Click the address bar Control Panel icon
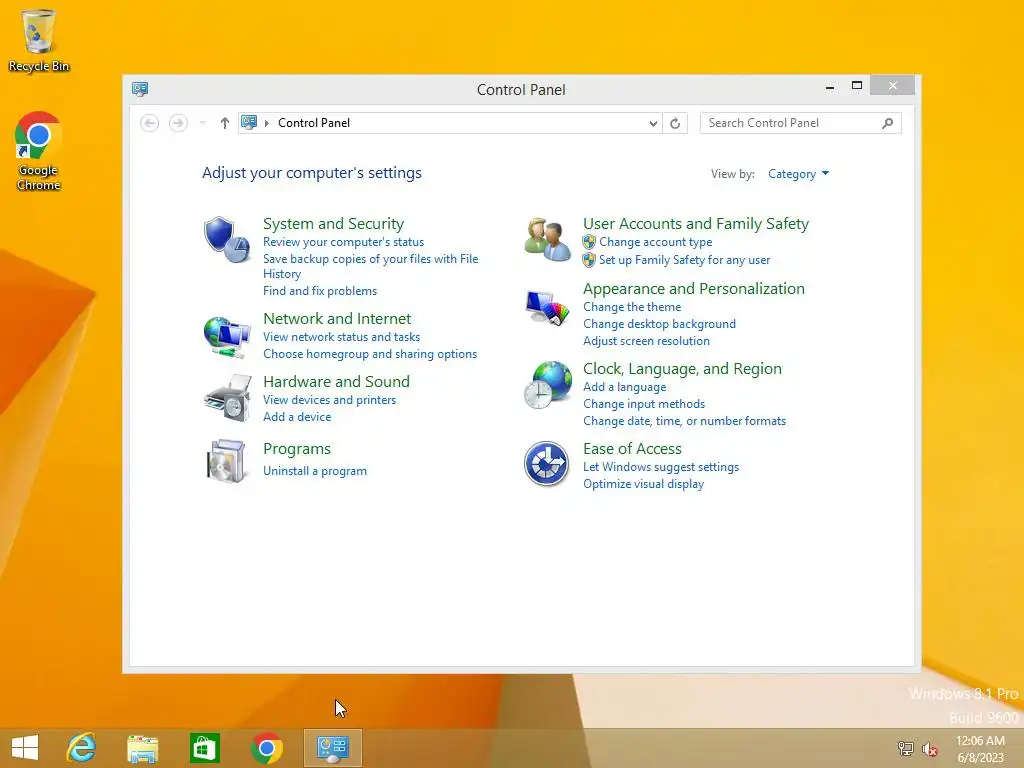The height and width of the screenshot is (768, 1024). pyautogui.click(x=249, y=122)
